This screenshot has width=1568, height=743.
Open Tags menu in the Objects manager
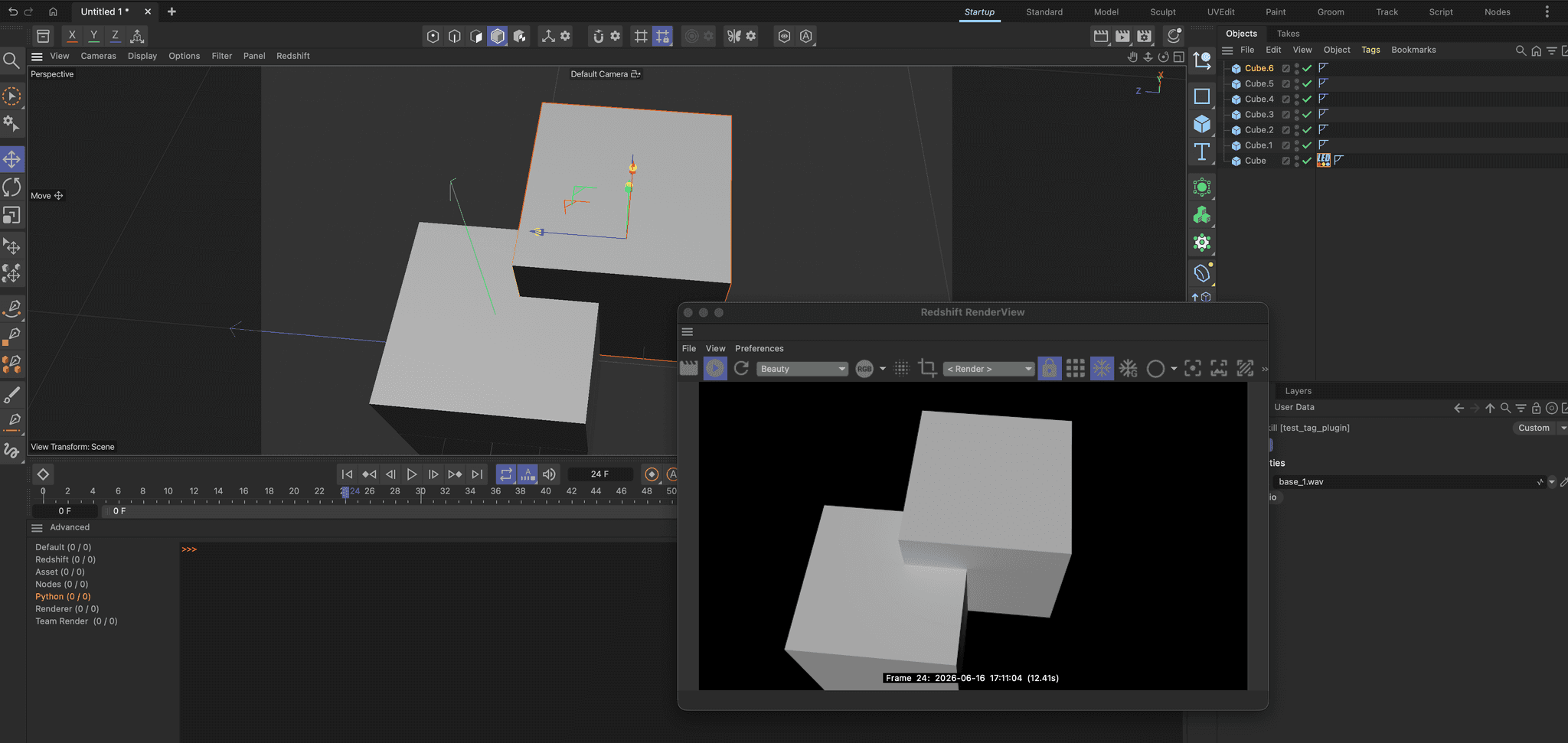click(x=1370, y=50)
